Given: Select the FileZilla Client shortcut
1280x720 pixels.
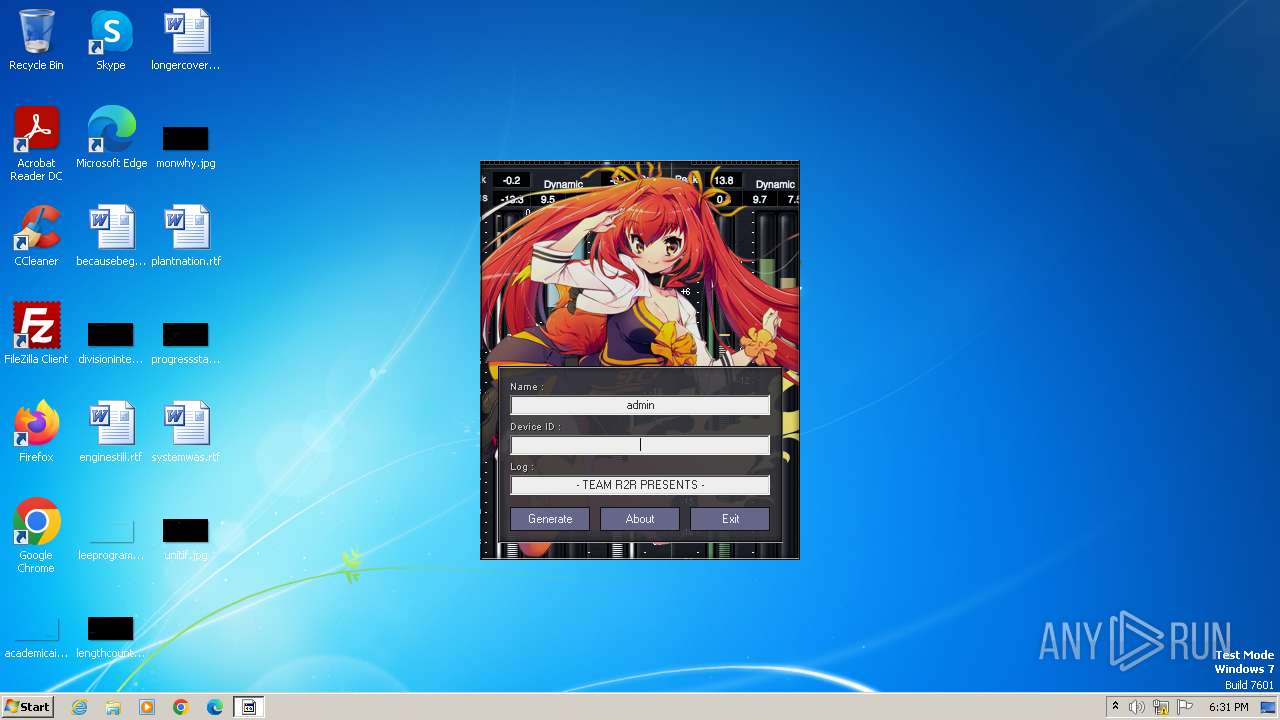Looking at the screenshot, I should tap(36, 334).
